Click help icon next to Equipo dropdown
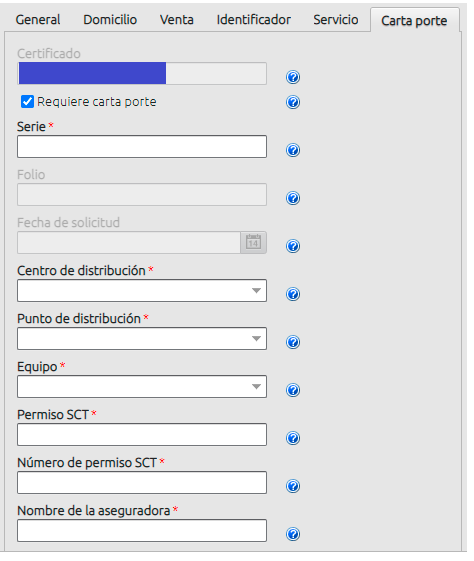The height and width of the screenshot is (561, 474). tap(293, 390)
